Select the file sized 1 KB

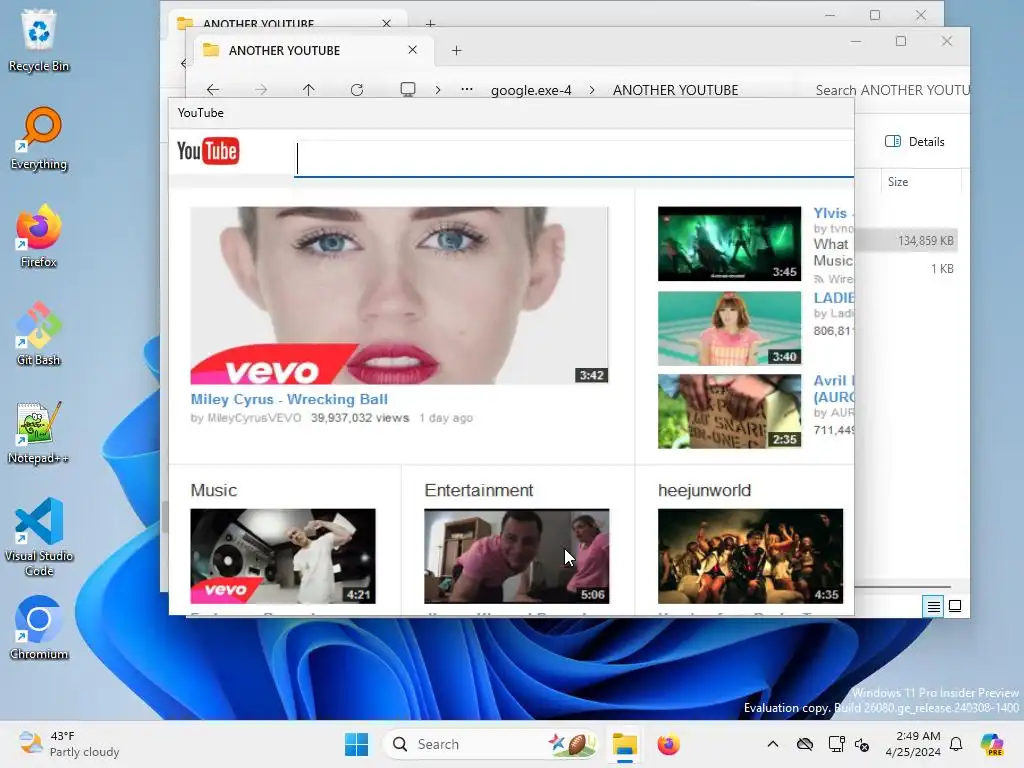pos(906,269)
